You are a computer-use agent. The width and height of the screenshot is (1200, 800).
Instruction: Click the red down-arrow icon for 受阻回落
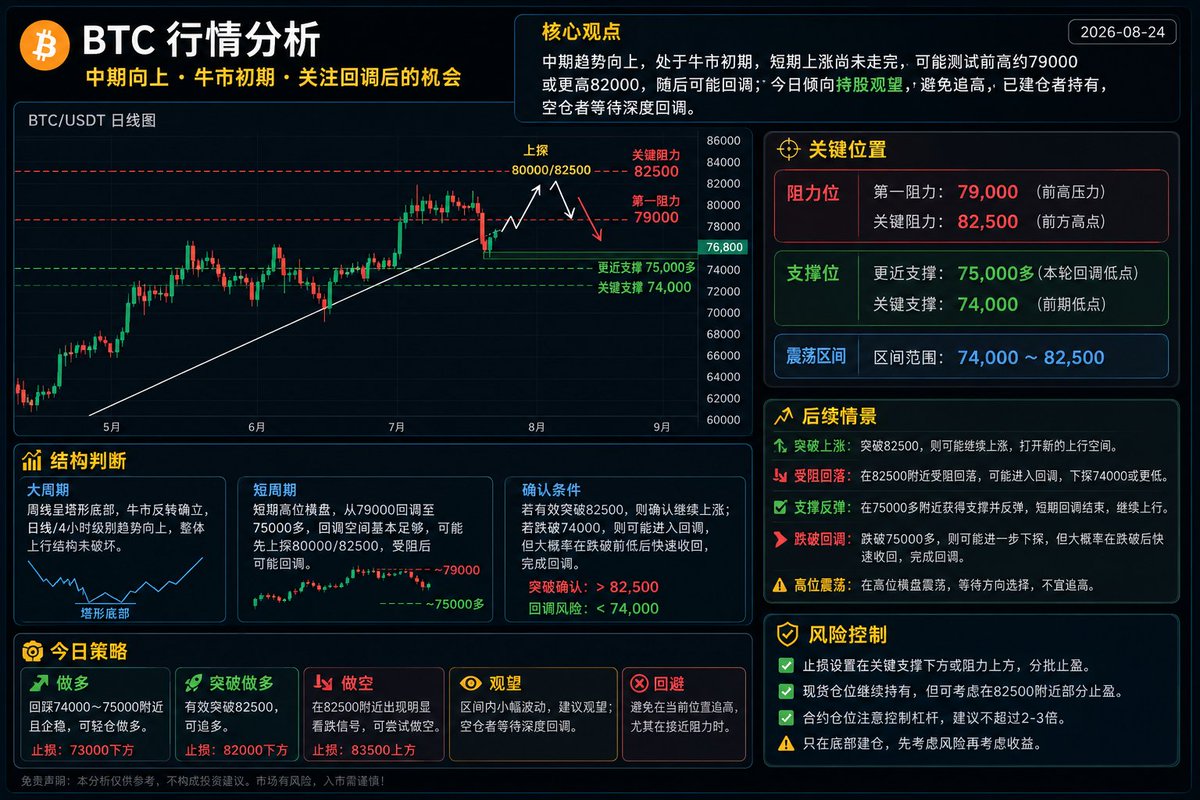tap(781, 476)
